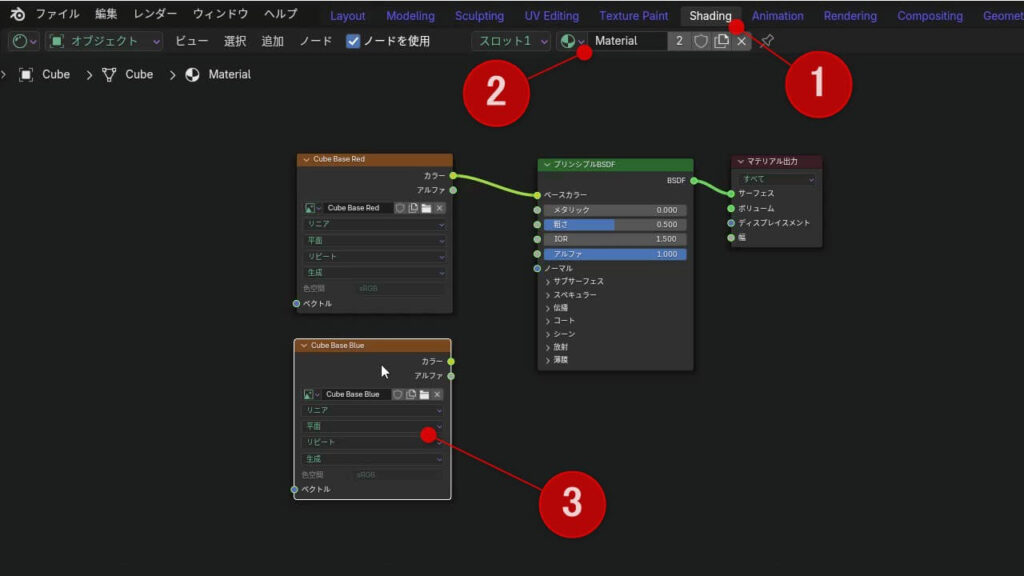Viewport: 1024px width, 576px height.
Task: Unlink image with X in Cube Base Blue
Action: pyautogui.click(x=437, y=394)
